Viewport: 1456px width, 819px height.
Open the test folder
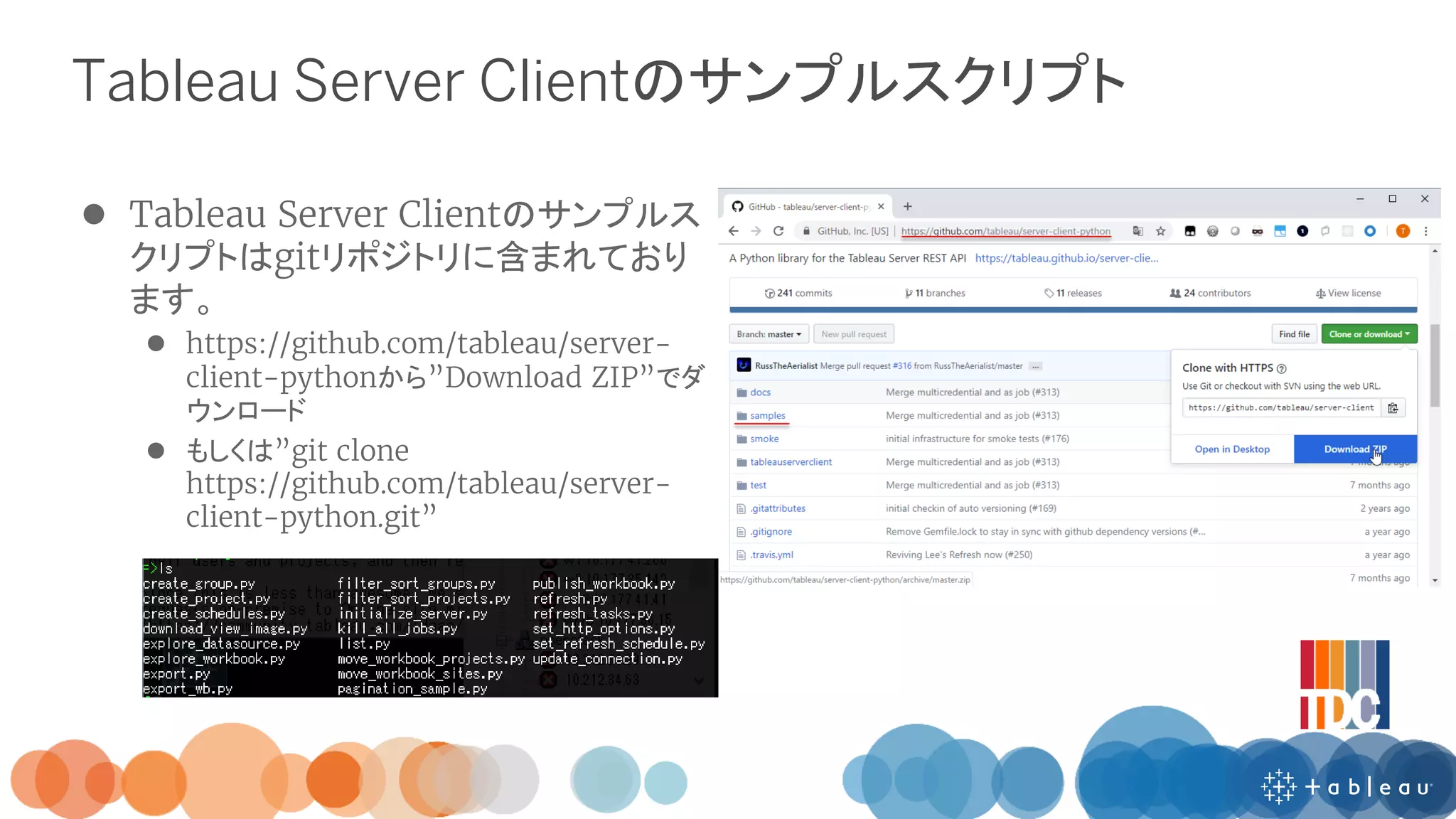[x=758, y=485]
